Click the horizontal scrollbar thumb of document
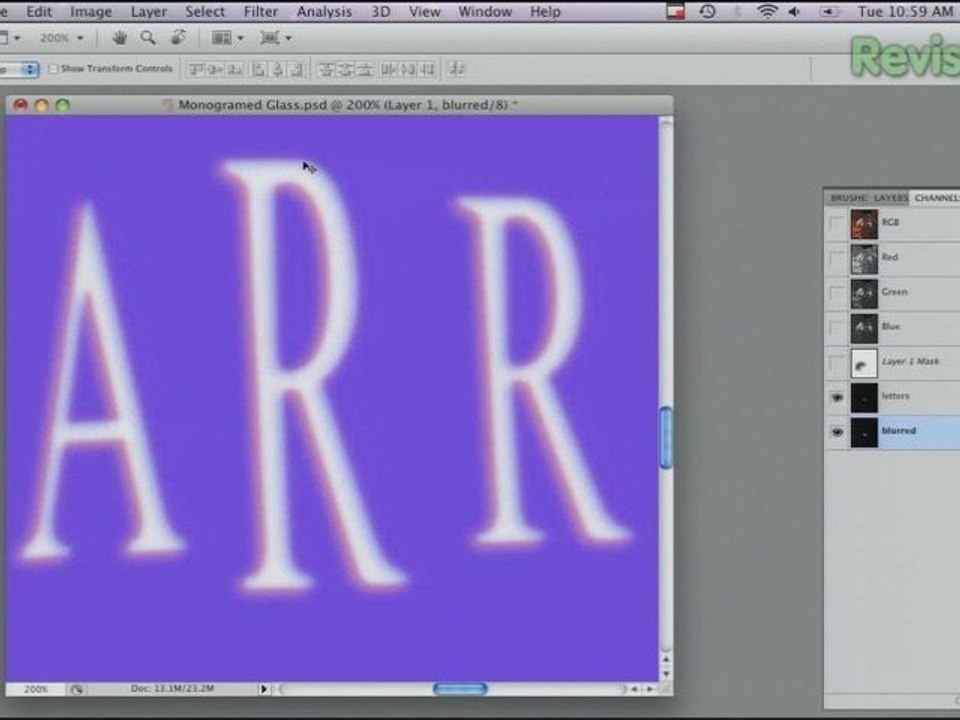Screen dimensions: 960x720 [460, 689]
